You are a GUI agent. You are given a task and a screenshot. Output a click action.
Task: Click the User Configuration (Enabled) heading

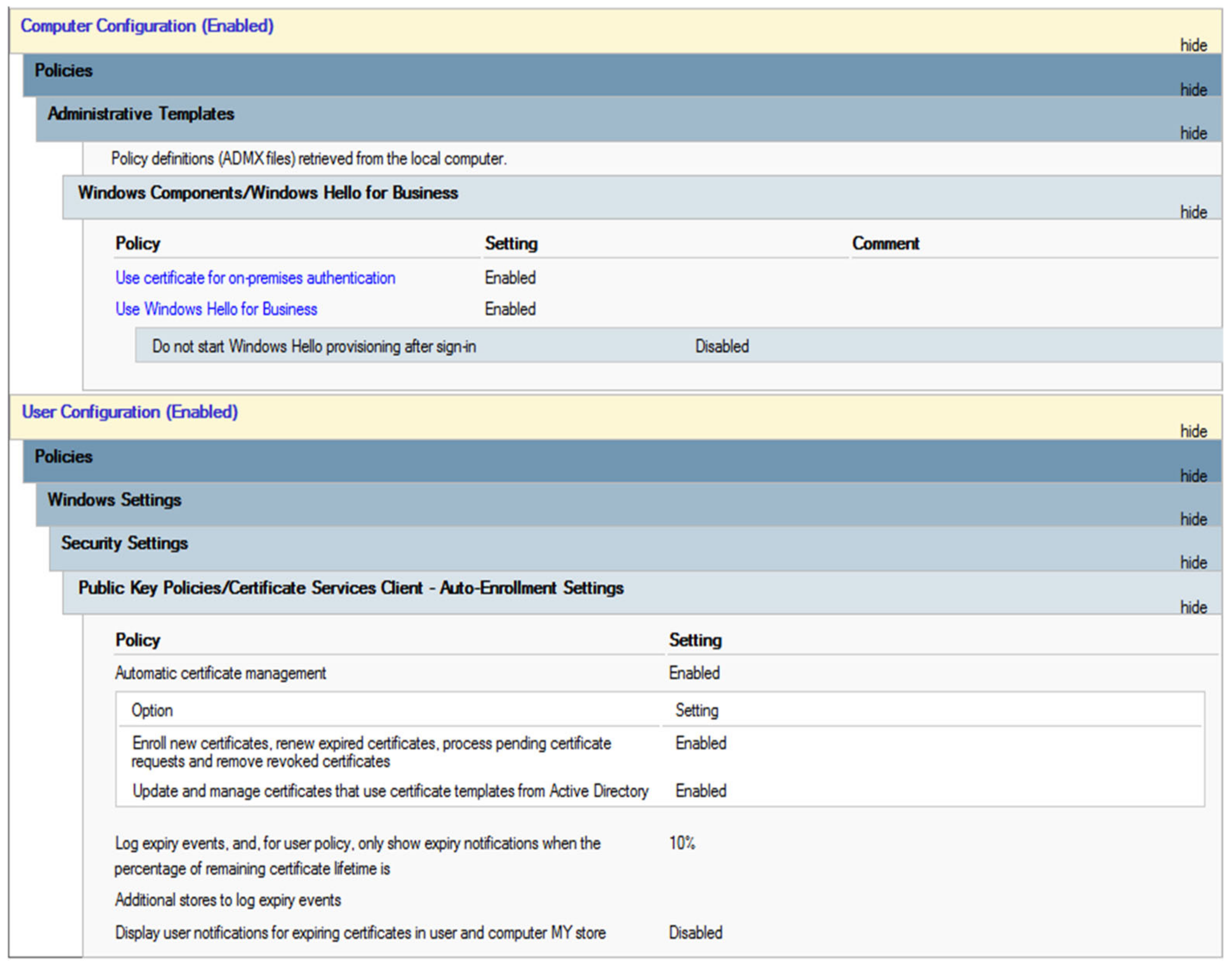[129, 411]
